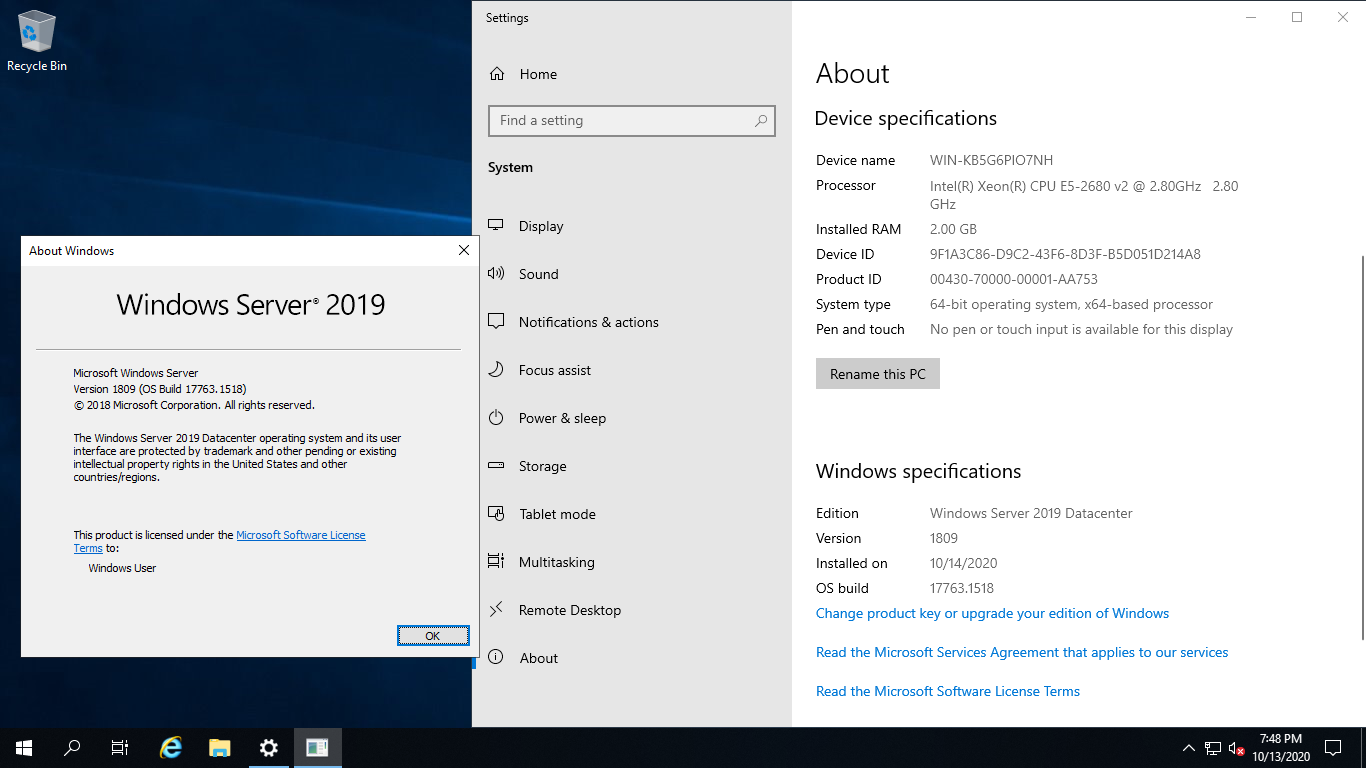Image resolution: width=1366 pixels, height=768 pixels.
Task: Click OS build value 17763.1518 in Settings
Action: click(962, 588)
